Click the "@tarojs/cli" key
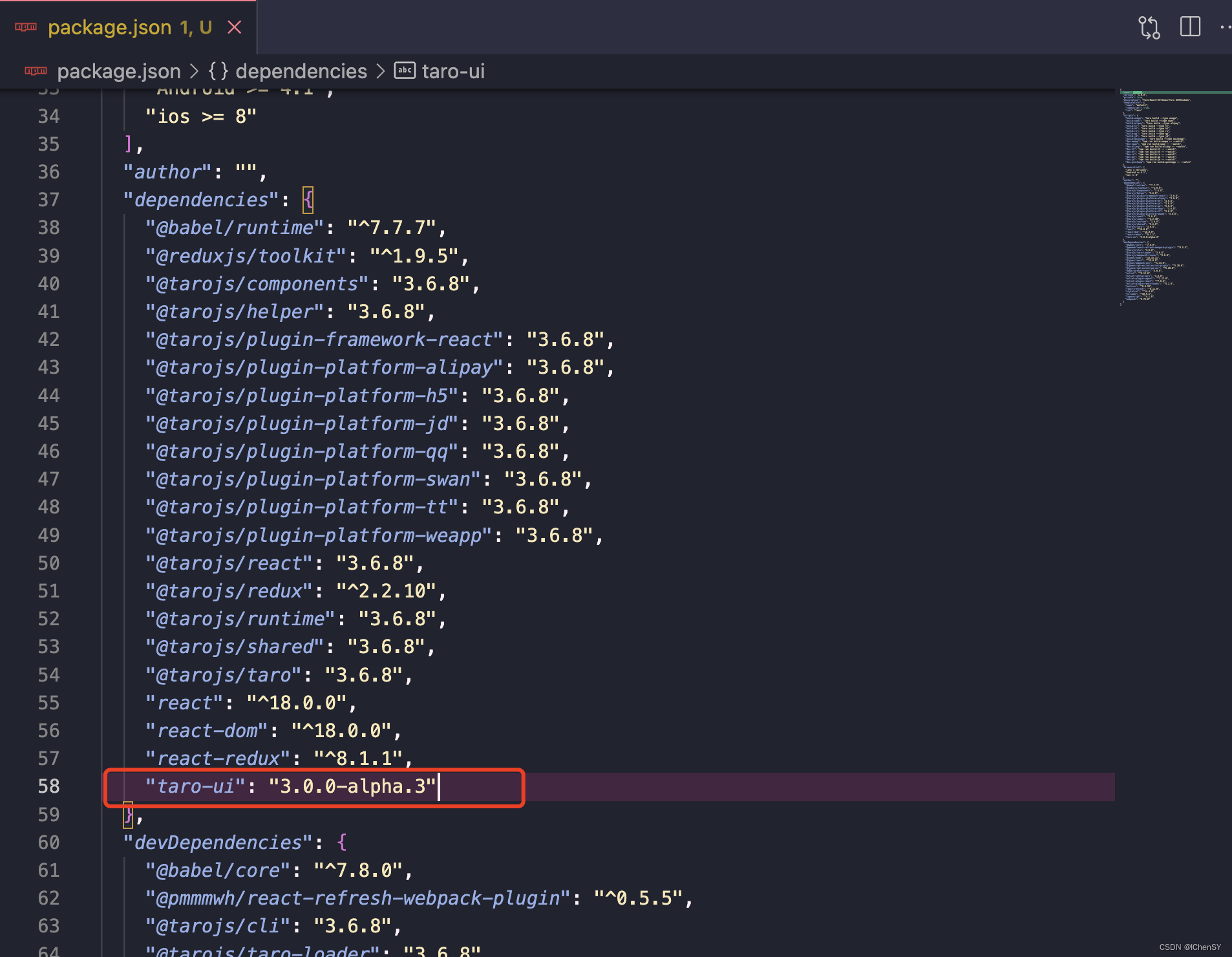1232x957 pixels. [218, 926]
